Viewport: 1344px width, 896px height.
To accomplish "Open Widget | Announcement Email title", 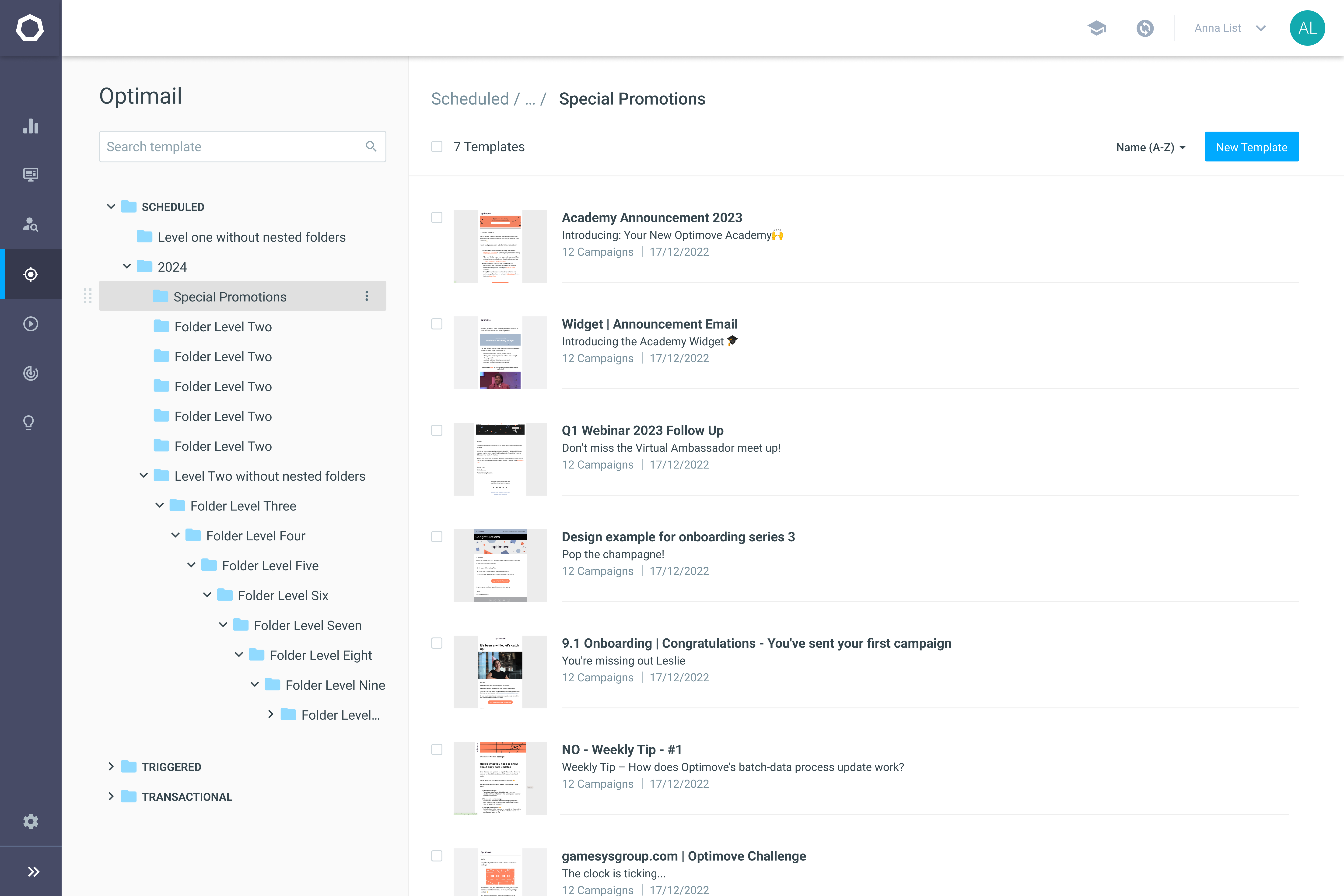I will tap(649, 324).
